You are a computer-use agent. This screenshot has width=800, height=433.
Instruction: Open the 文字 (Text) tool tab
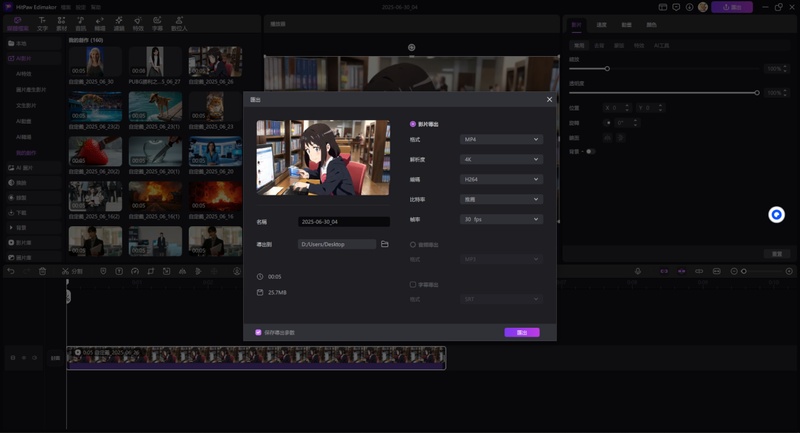pyautogui.click(x=42, y=23)
